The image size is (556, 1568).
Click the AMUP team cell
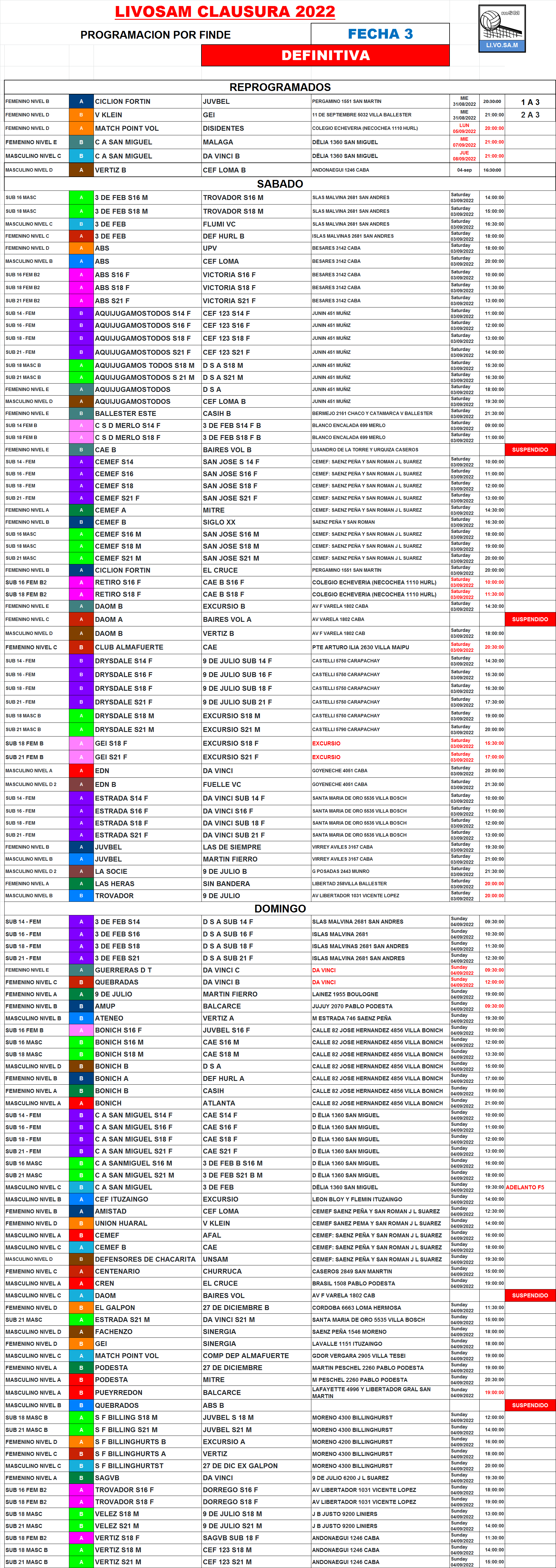[147, 1006]
